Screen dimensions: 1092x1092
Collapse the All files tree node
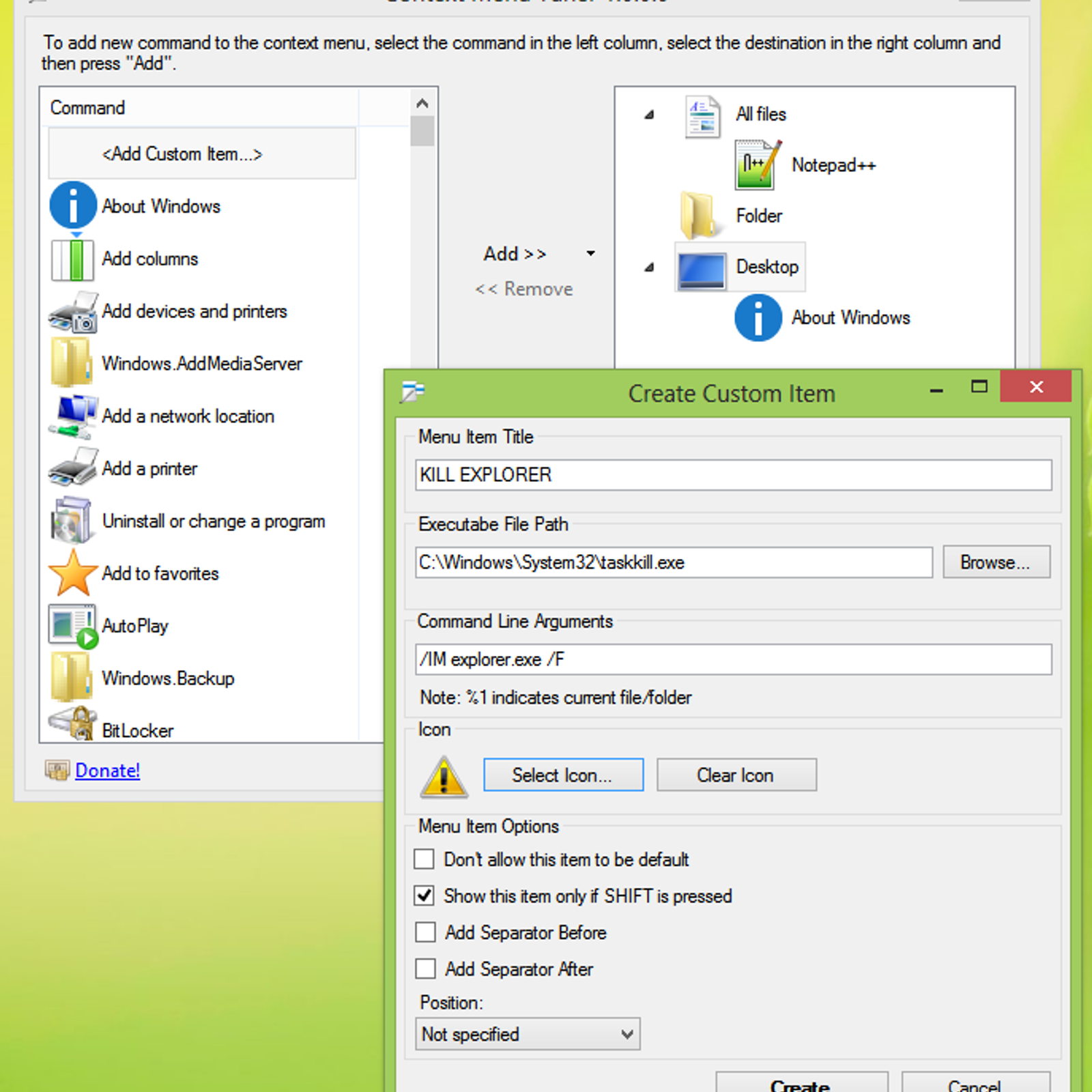click(x=649, y=115)
